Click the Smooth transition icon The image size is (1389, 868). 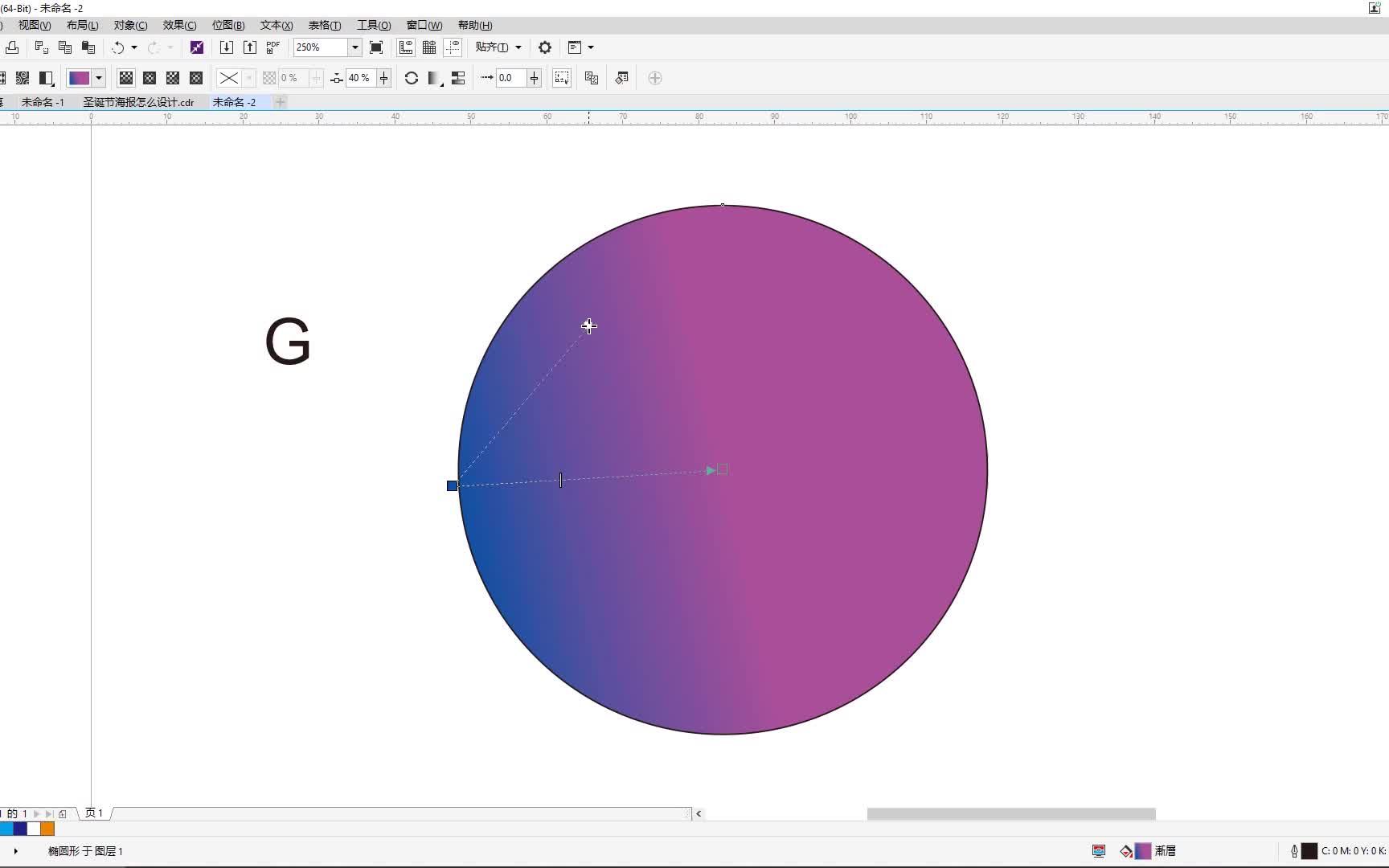(458, 78)
